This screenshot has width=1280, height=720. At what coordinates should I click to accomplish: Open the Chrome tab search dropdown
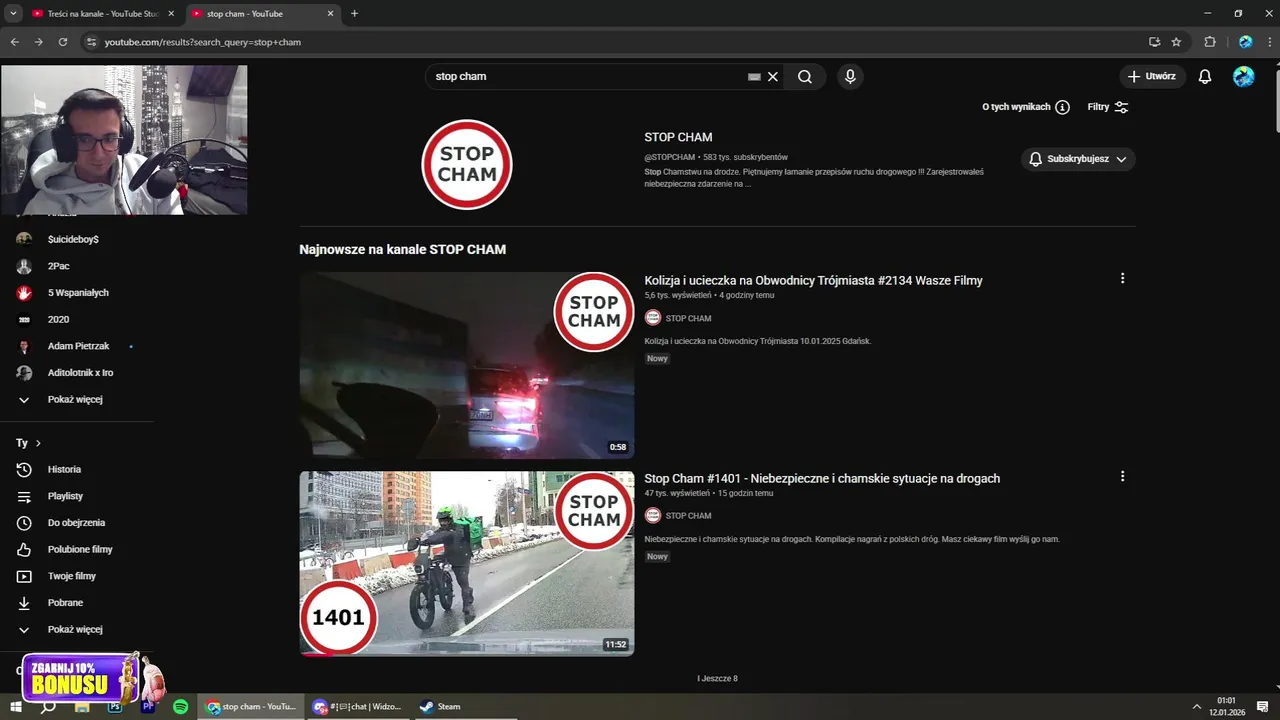coord(14,14)
